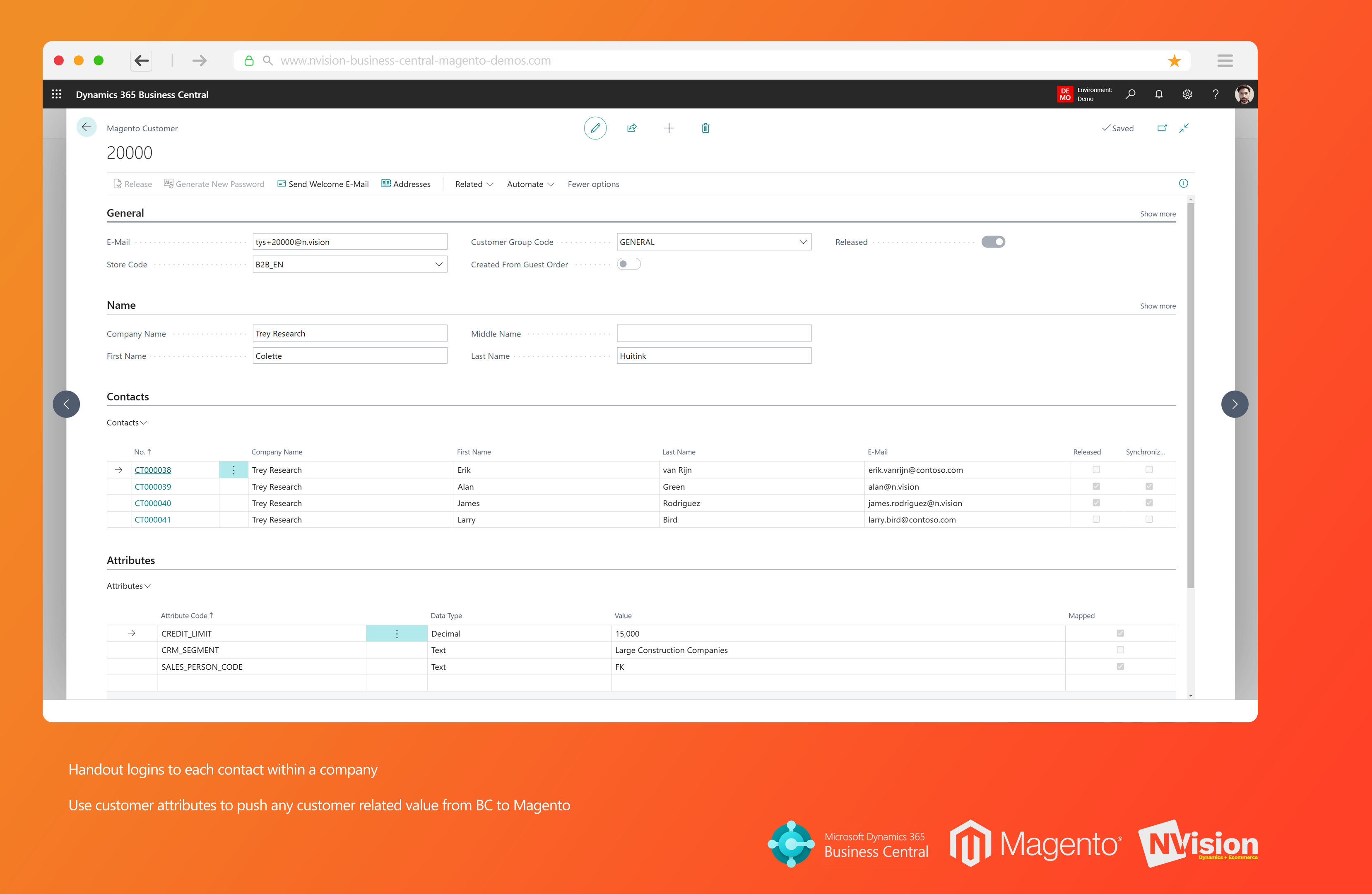1372x894 pixels.
Task: Open the Store Code dropdown
Action: (439, 264)
